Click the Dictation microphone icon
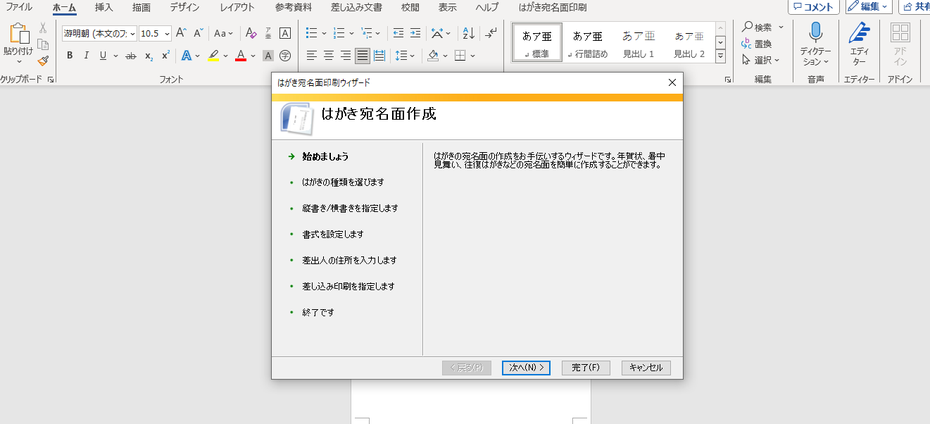This screenshot has height=424, width=930. [x=816, y=33]
